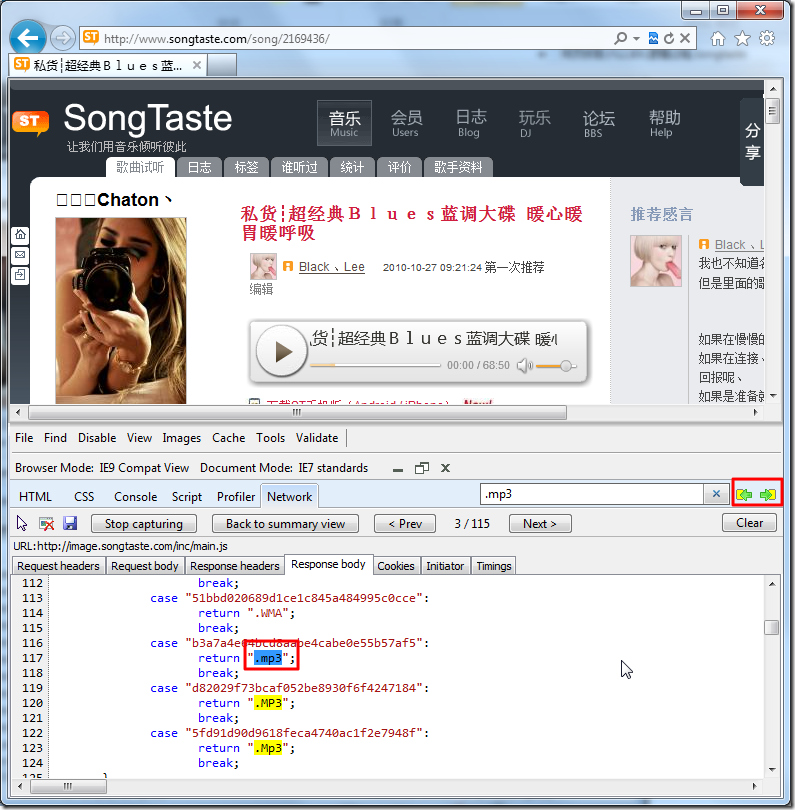Mute the player speaker icon
Image resolution: width=795 pixels, height=810 pixels.
point(524,366)
